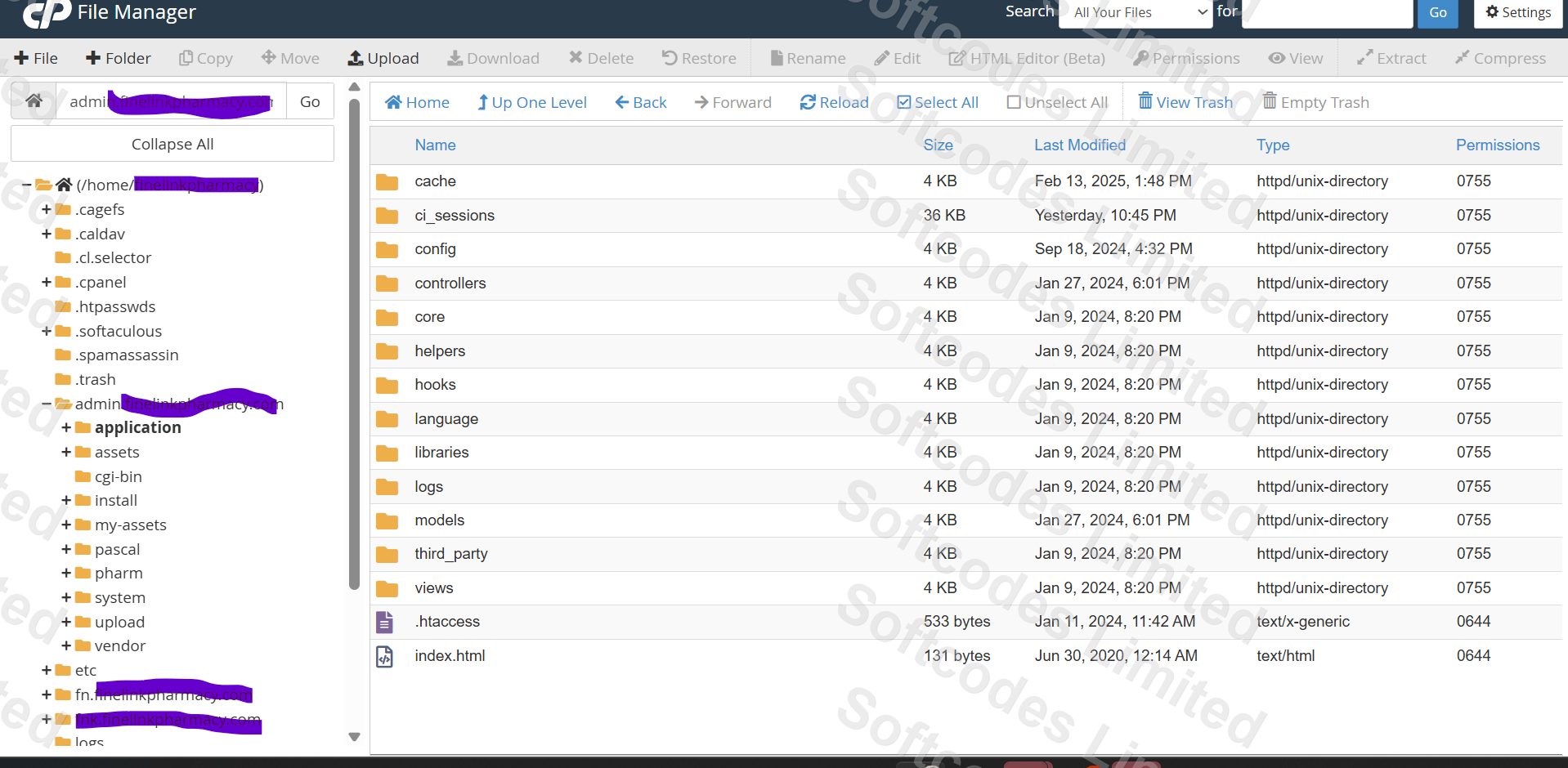Open View Trash

(x=1185, y=101)
